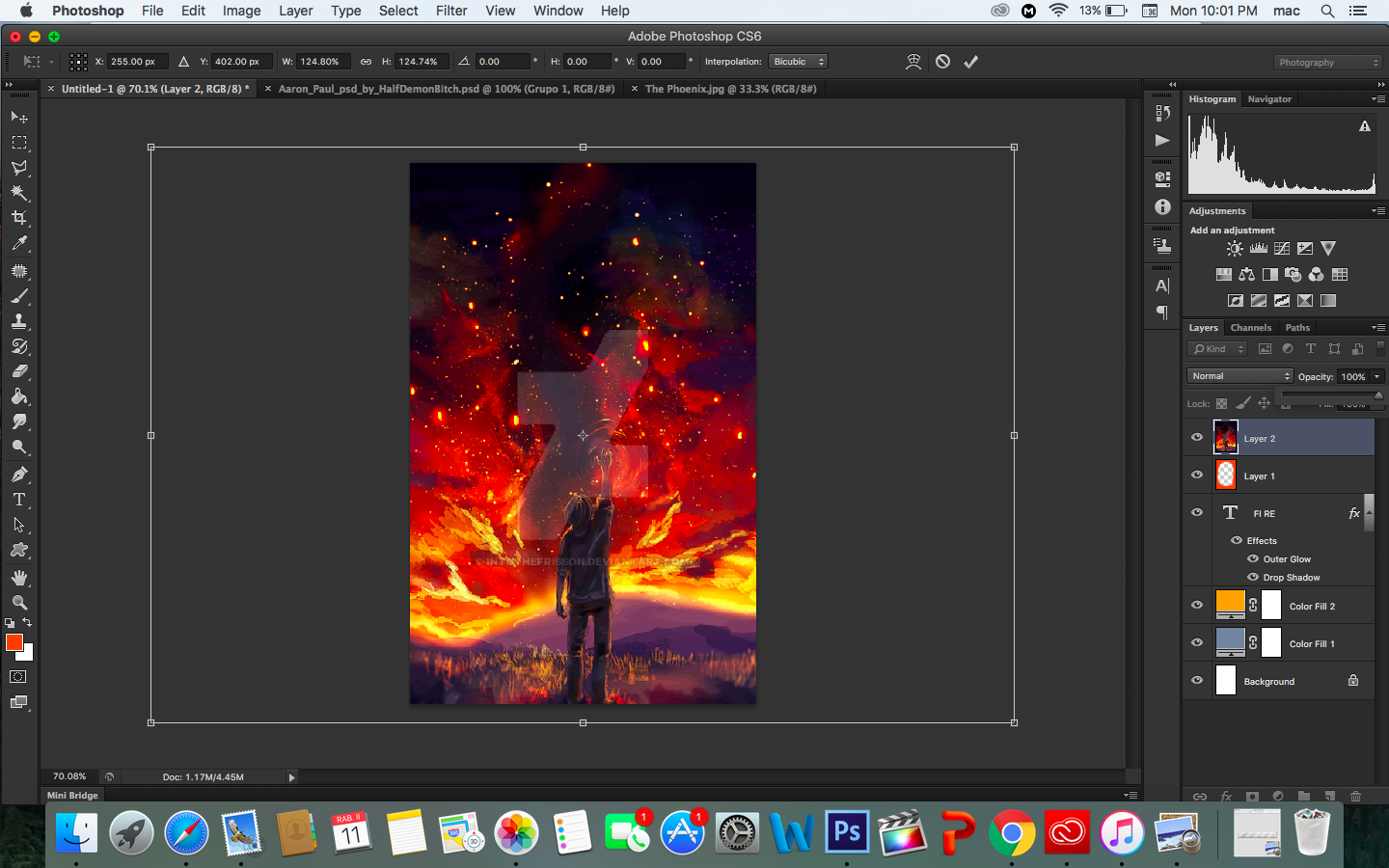Click the foreground color swatch
1389x868 pixels.
click(14, 642)
